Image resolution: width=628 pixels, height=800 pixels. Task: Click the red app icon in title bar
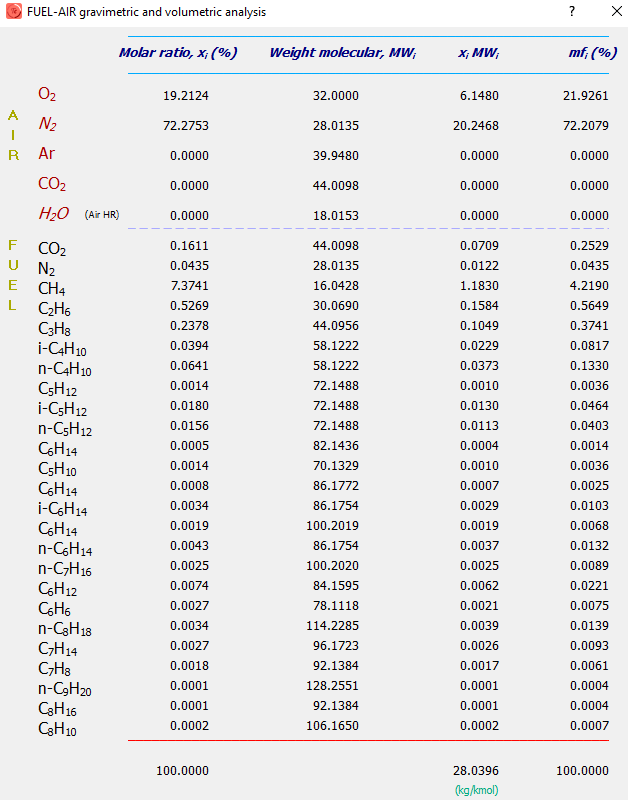pos(13,11)
